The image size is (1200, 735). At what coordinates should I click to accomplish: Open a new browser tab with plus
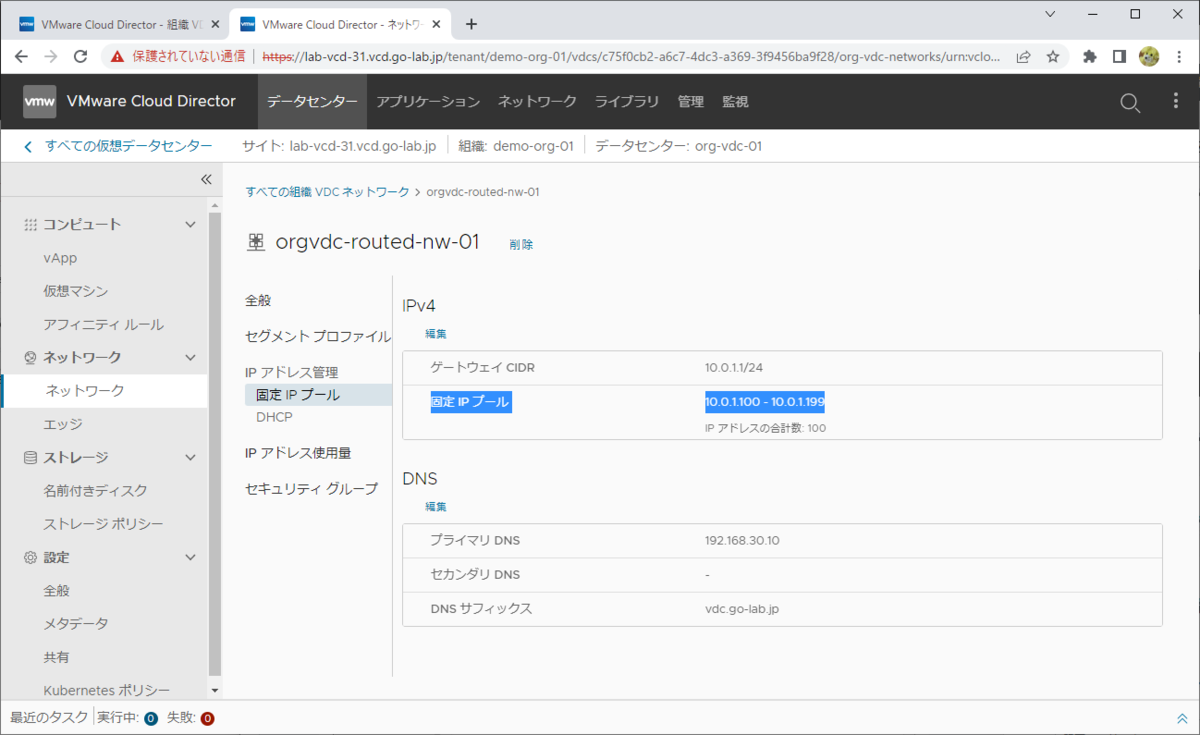(x=471, y=24)
